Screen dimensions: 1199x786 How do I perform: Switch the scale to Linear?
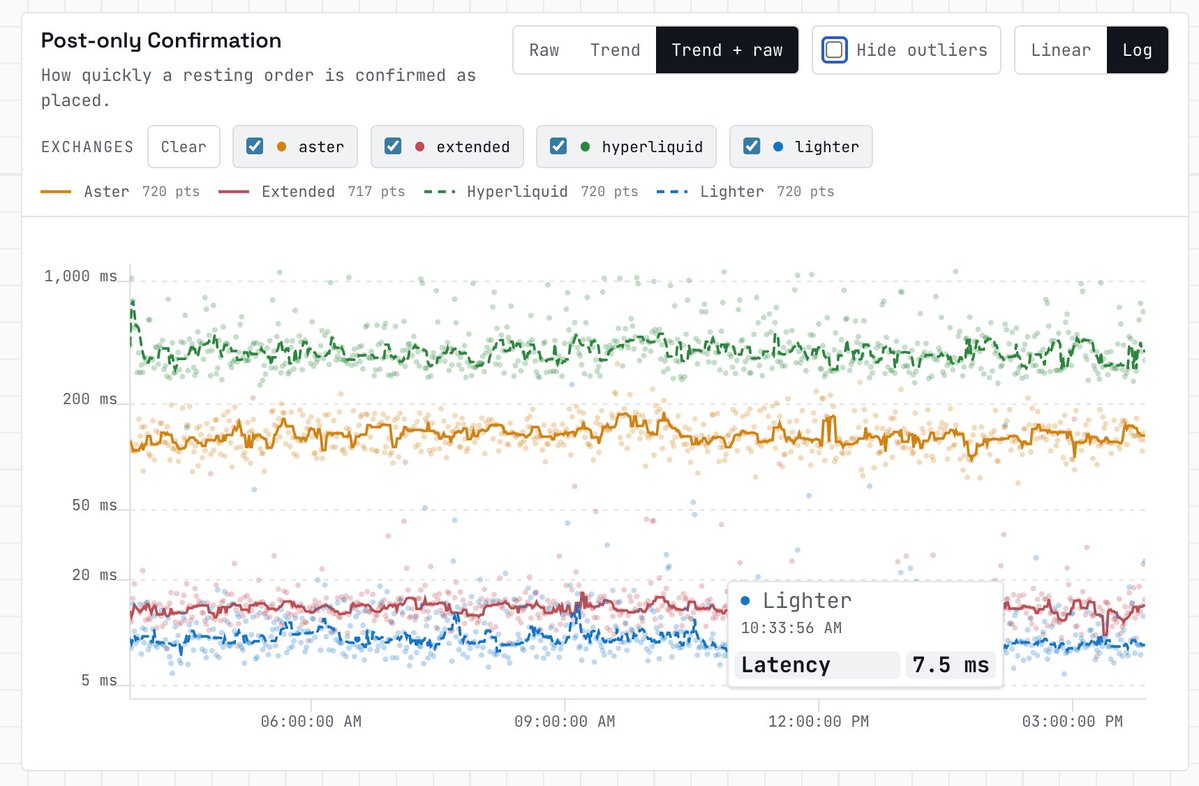[x=1061, y=50]
